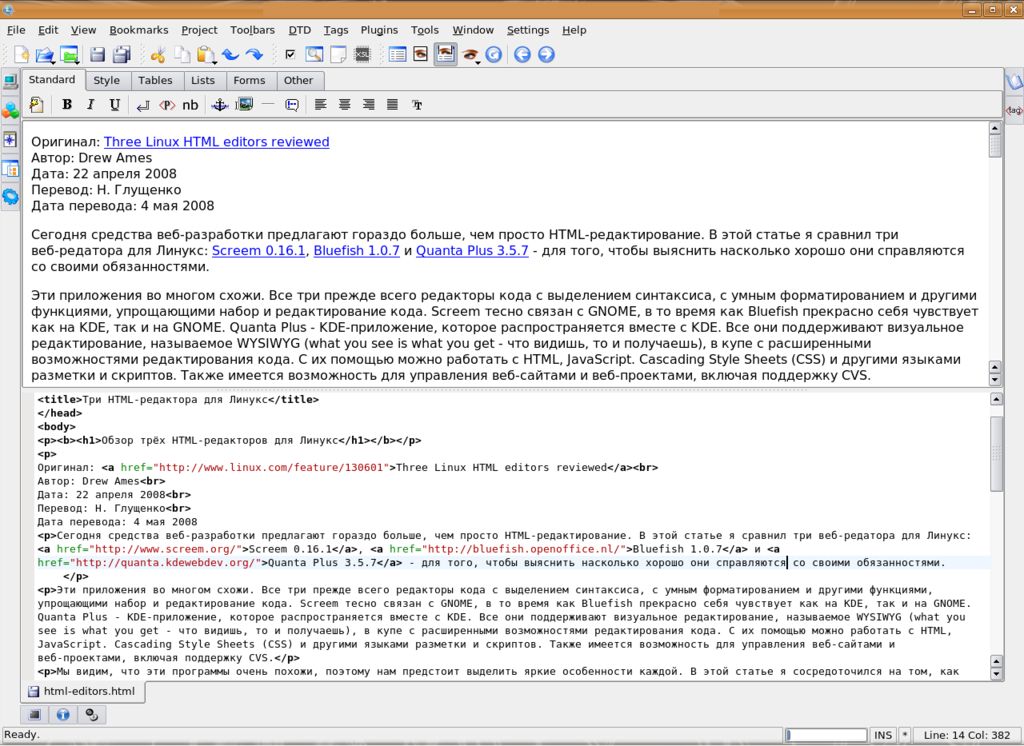Open the Bookmarks menu
The height and width of the screenshot is (746, 1024).
[138, 30]
